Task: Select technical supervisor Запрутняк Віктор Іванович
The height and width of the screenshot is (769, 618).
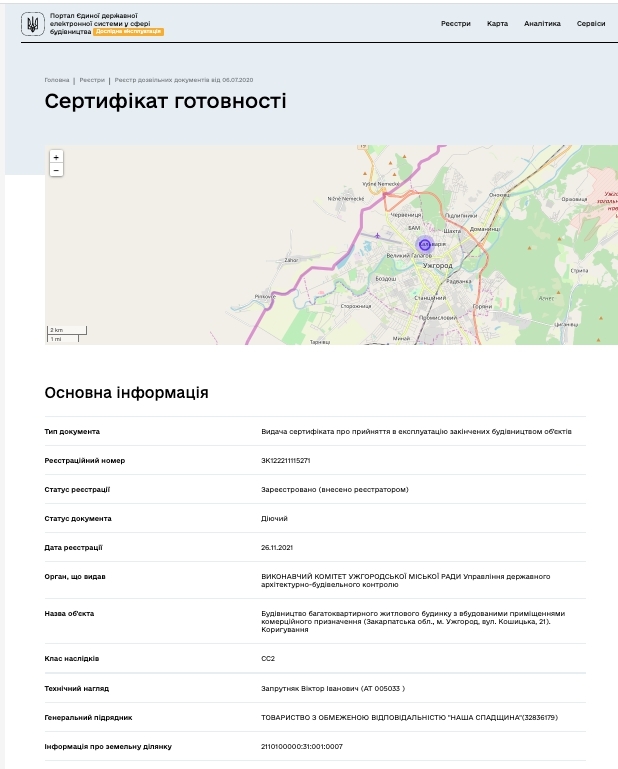Action: pyautogui.click(x=333, y=689)
